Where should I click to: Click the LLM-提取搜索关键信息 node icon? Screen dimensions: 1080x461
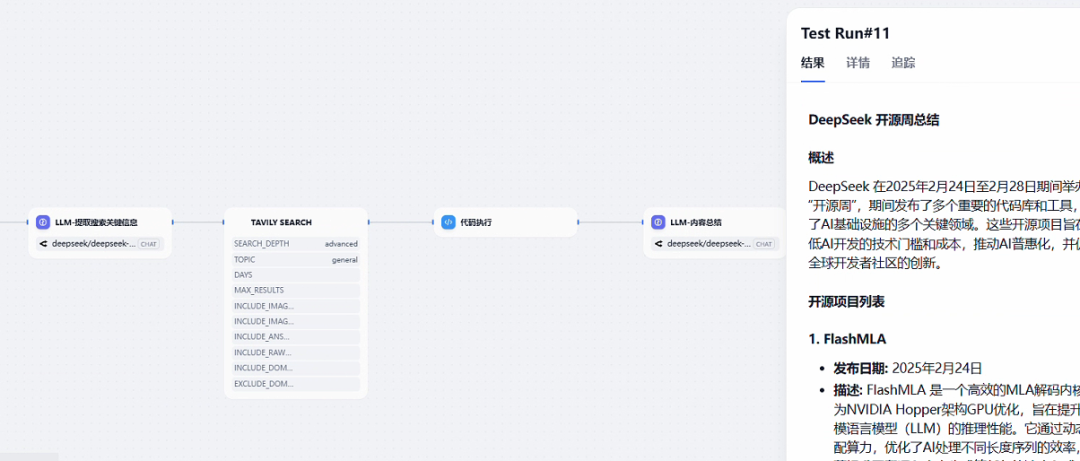click(43, 222)
